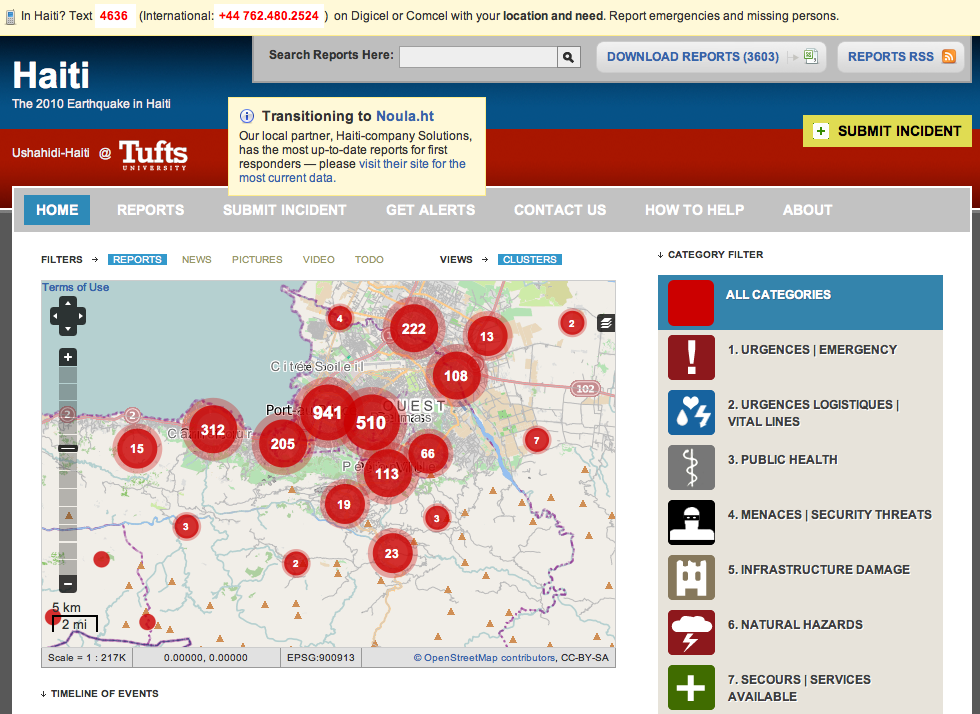Screen dimensions: 980x714
Task: Click the Infrastructure Damage building icon
Action: pyautogui.click(x=691, y=577)
